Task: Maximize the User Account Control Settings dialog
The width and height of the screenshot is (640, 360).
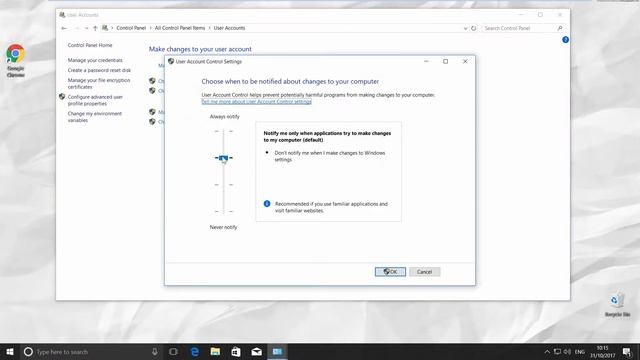Action: tap(445, 61)
